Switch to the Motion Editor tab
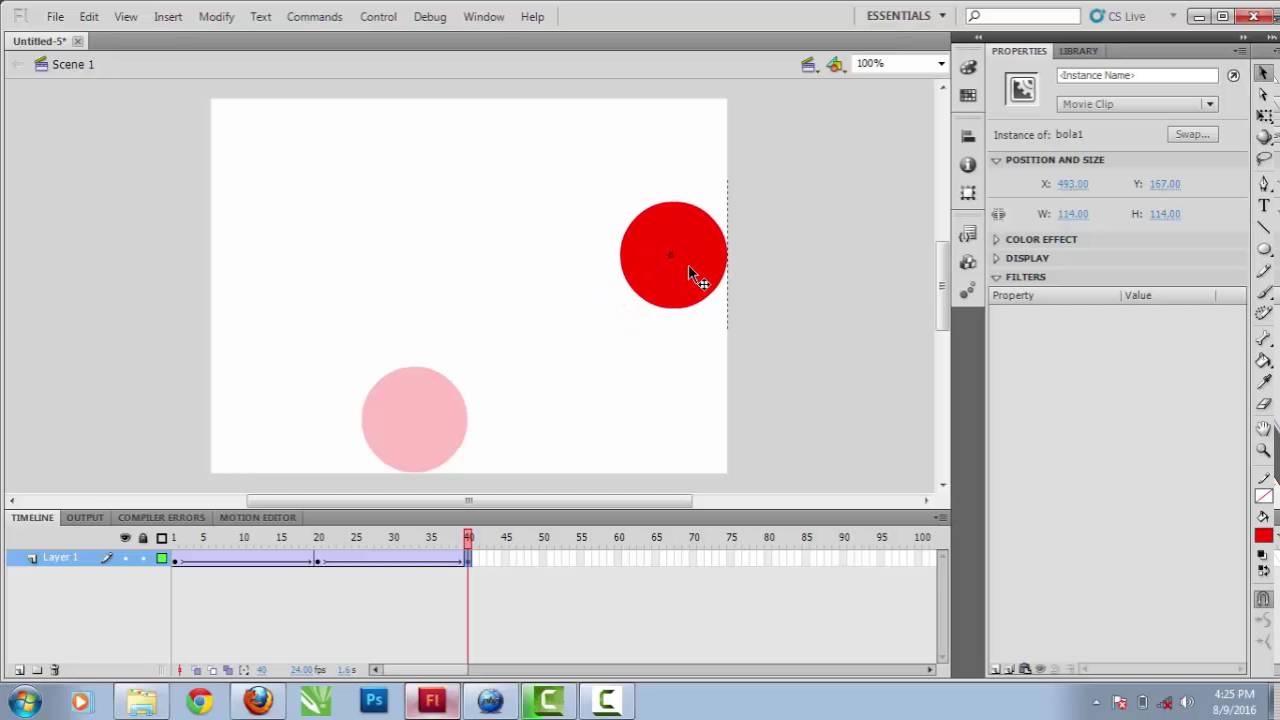This screenshot has height=720, width=1280. 258,518
